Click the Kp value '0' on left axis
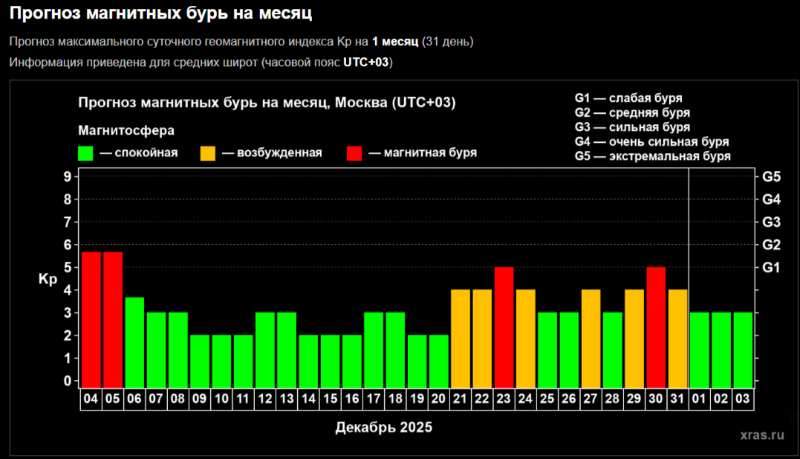 click(x=68, y=381)
